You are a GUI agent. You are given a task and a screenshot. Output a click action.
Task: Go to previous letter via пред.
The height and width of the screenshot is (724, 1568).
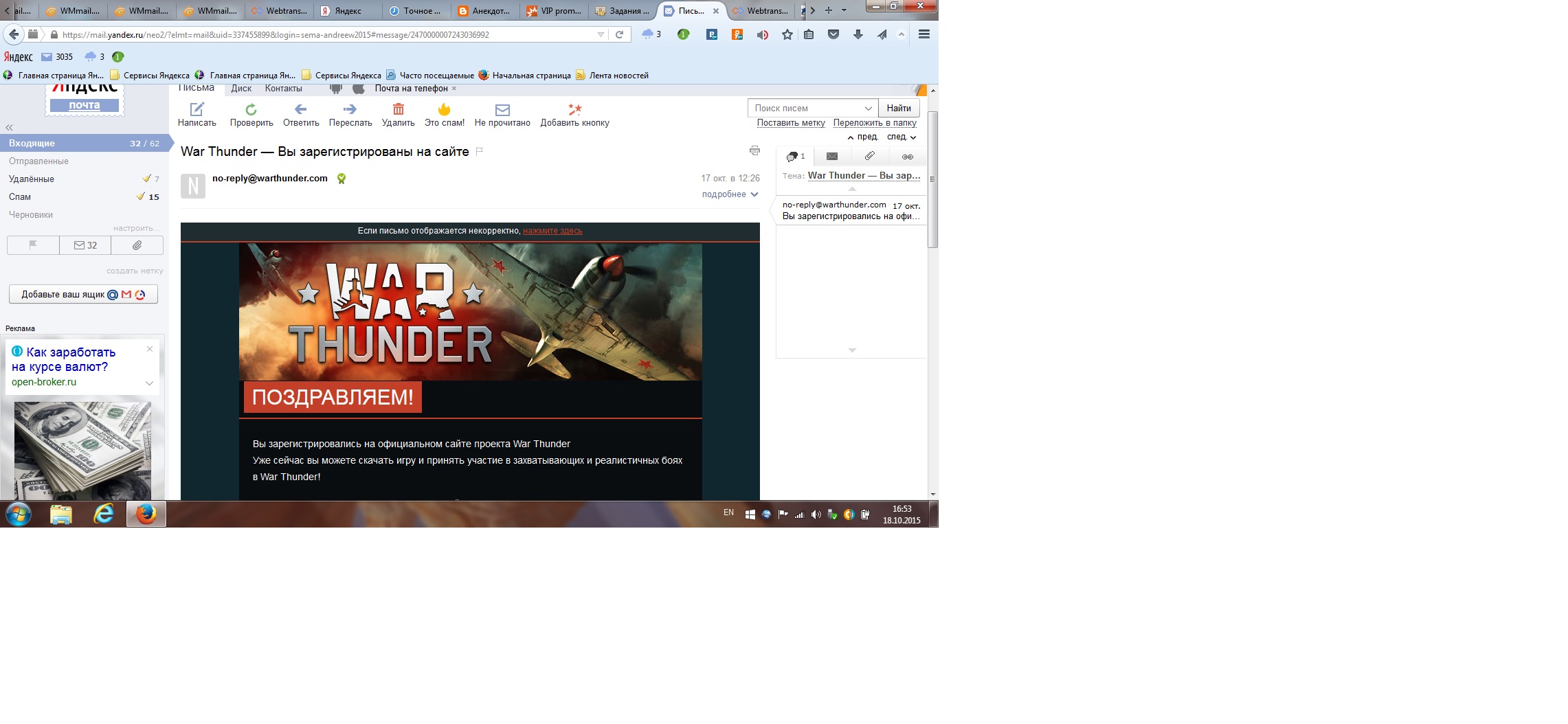pos(863,137)
